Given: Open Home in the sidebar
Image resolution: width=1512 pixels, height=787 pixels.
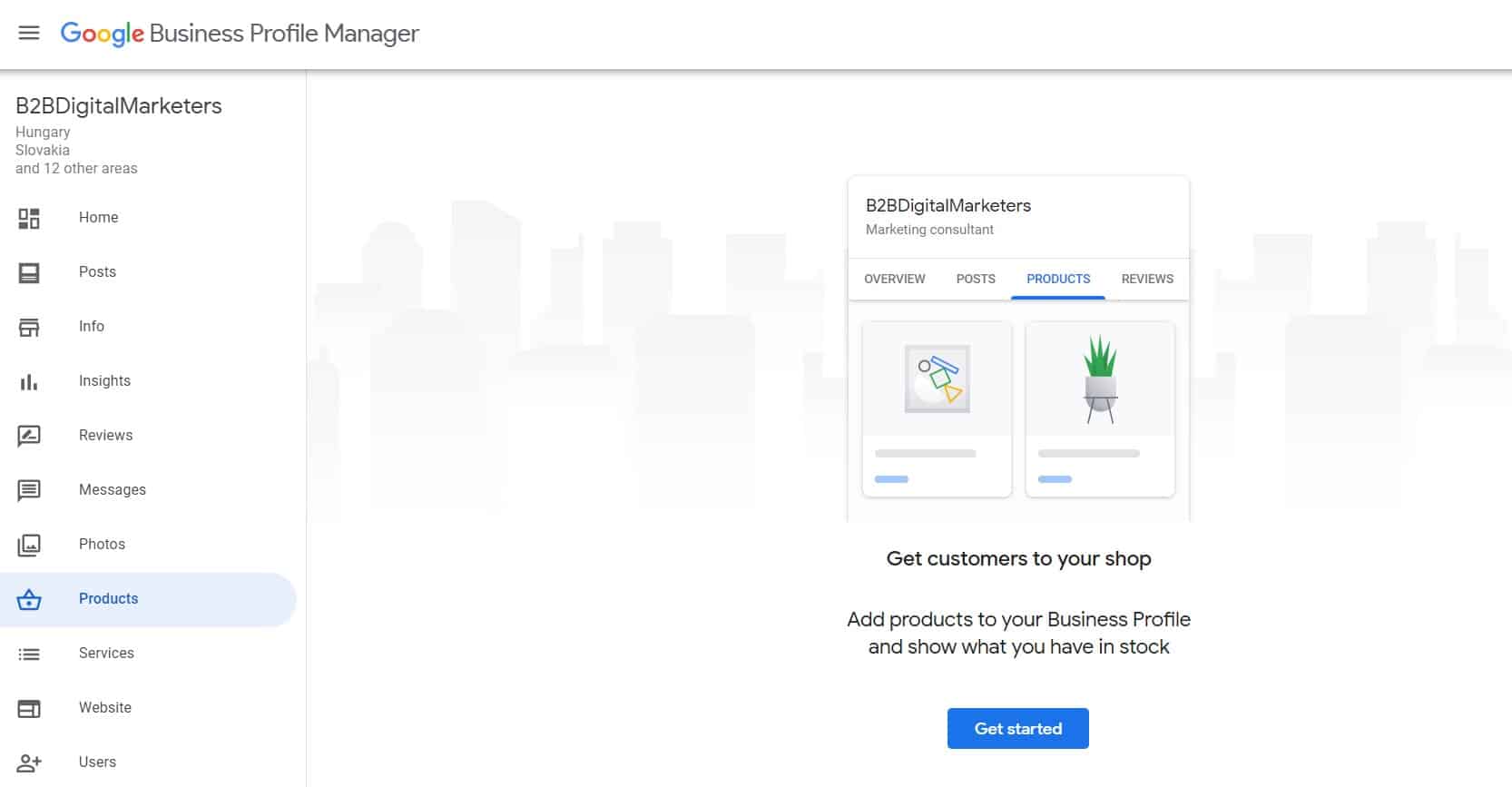Looking at the screenshot, I should pyautogui.click(x=148, y=218).
